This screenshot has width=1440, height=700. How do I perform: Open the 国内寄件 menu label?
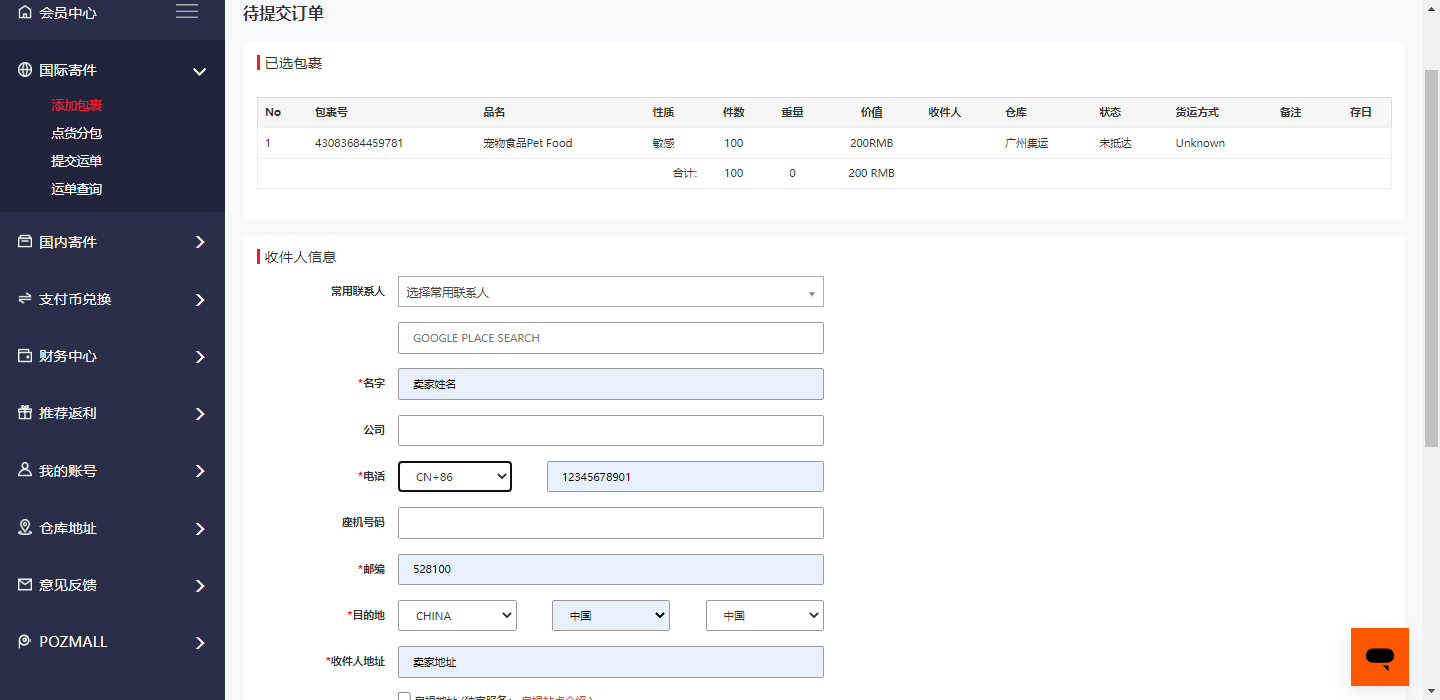(x=68, y=242)
